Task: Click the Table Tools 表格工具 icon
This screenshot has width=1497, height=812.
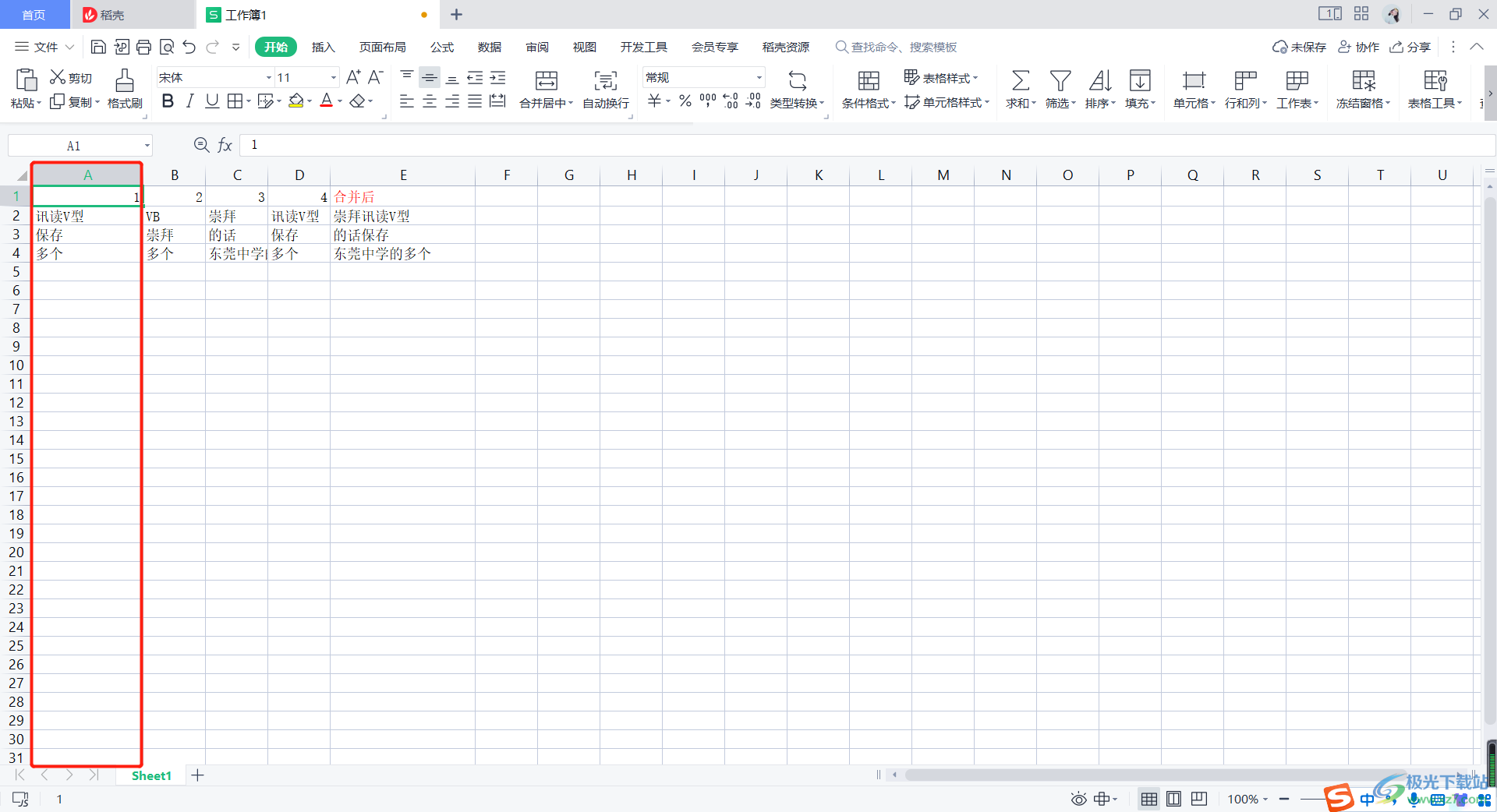Action: [1435, 80]
